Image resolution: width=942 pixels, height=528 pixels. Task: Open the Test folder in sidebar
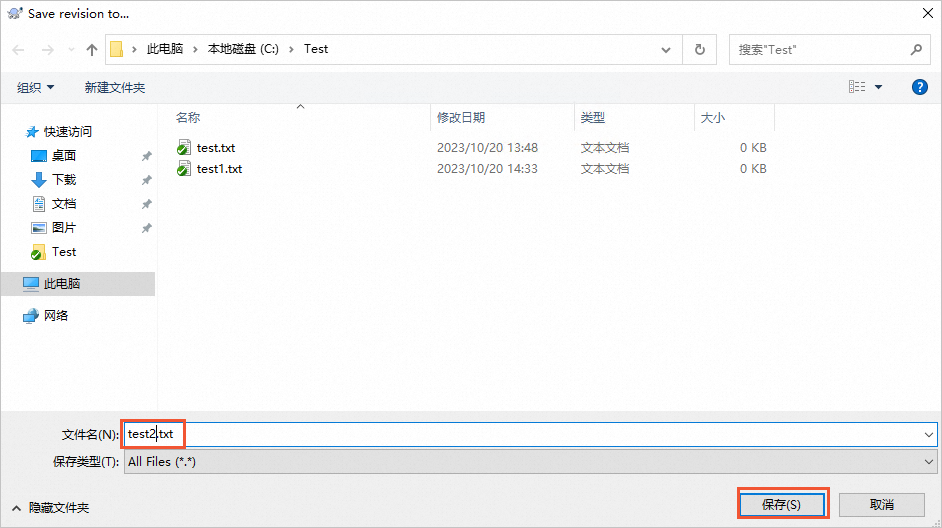coord(64,252)
